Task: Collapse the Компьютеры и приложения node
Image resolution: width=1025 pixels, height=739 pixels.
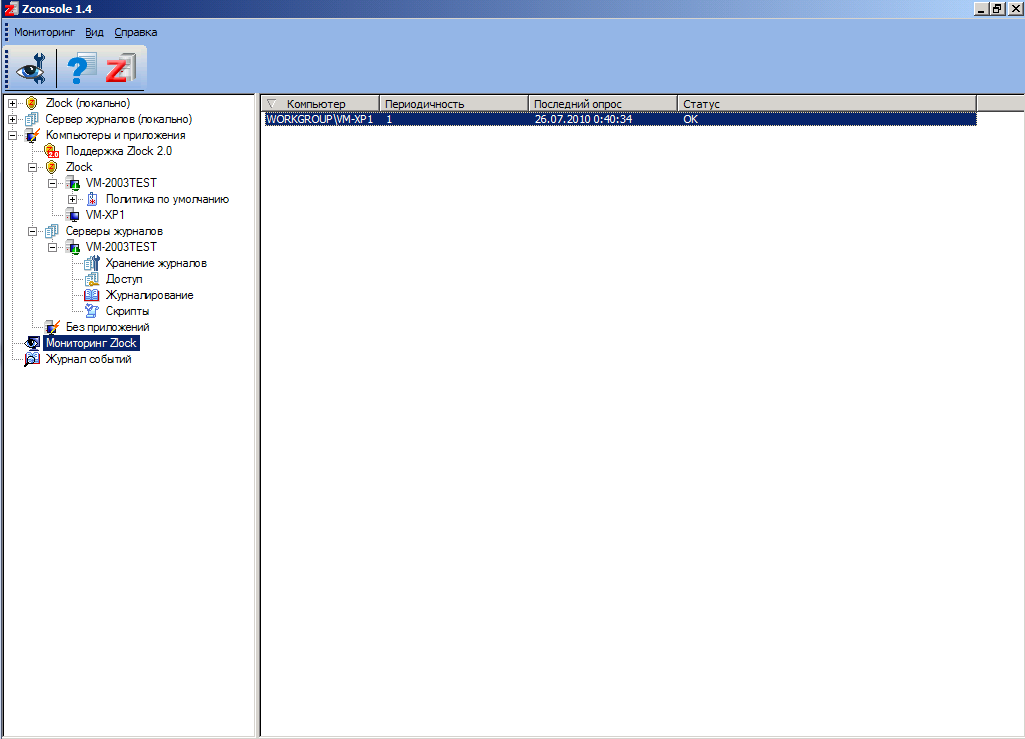Action: (12, 135)
